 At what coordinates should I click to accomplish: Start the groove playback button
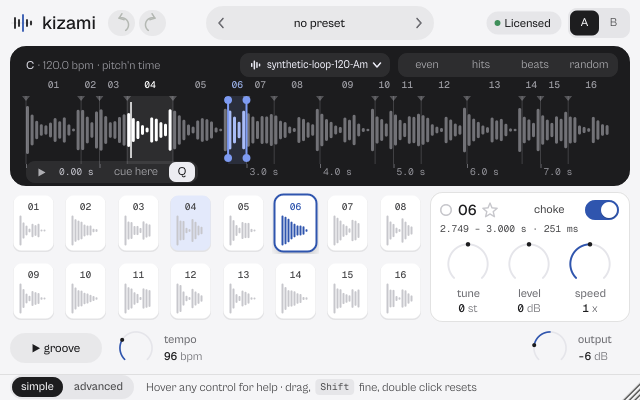56,348
